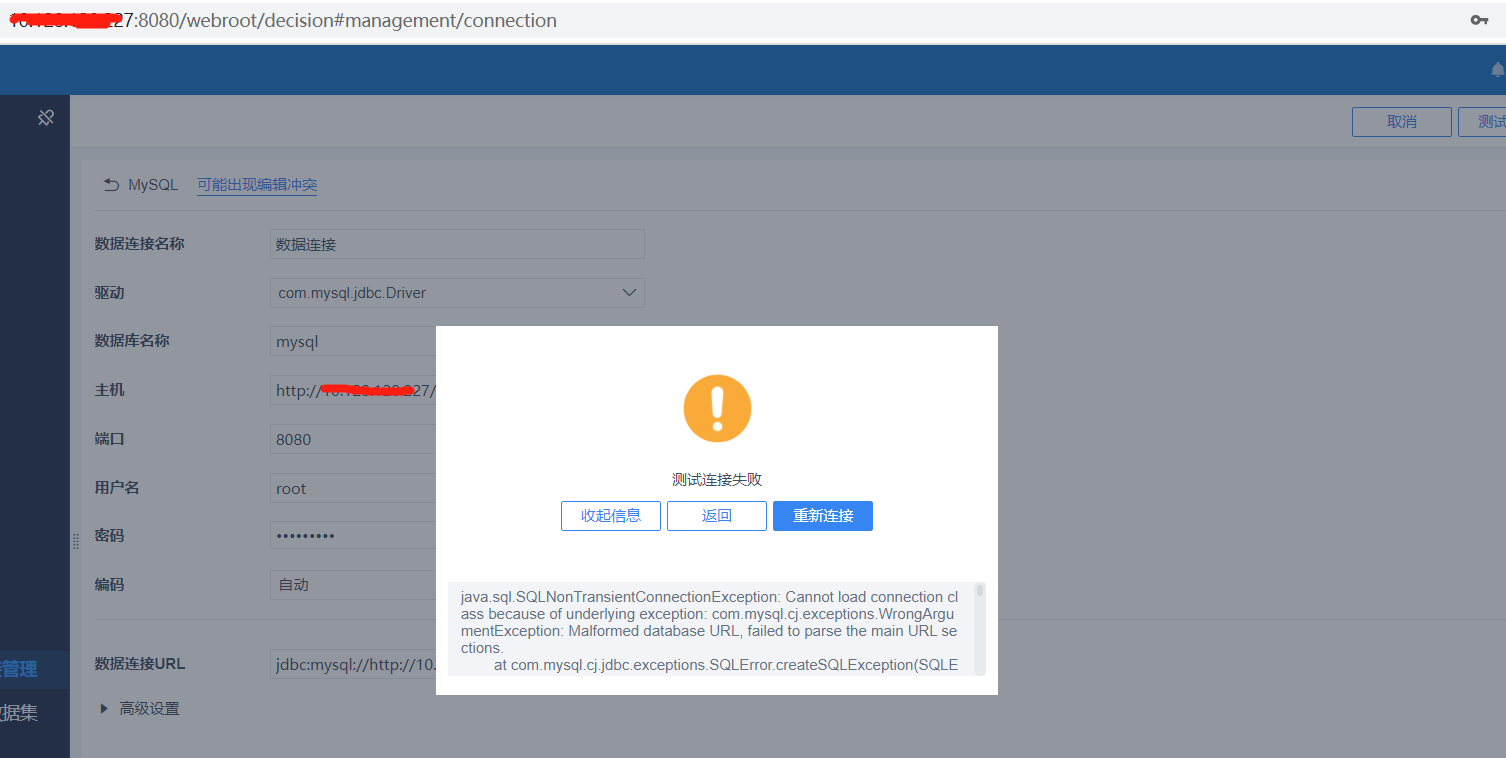1506x758 pixels.
Task: Click the 密码 password field
Action: click(x=353, y=536)
